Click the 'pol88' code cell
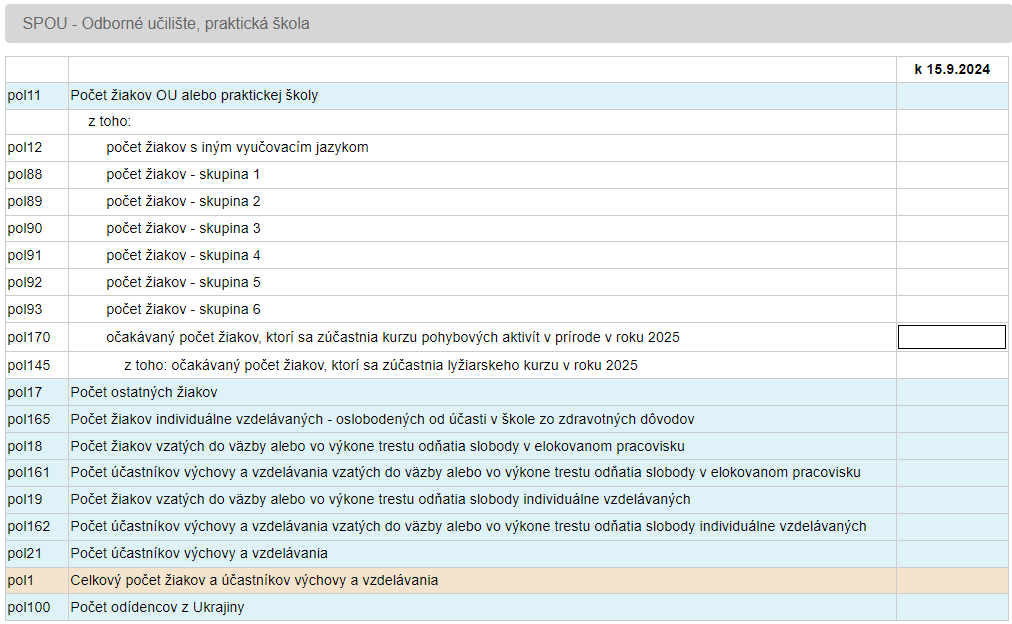 pos(37,175)
